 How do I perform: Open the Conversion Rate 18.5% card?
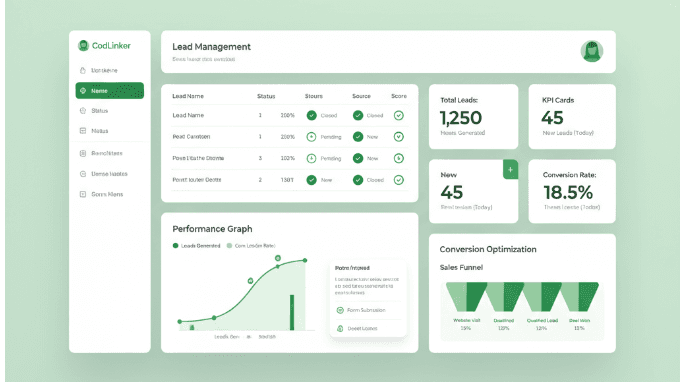point(572,191)
